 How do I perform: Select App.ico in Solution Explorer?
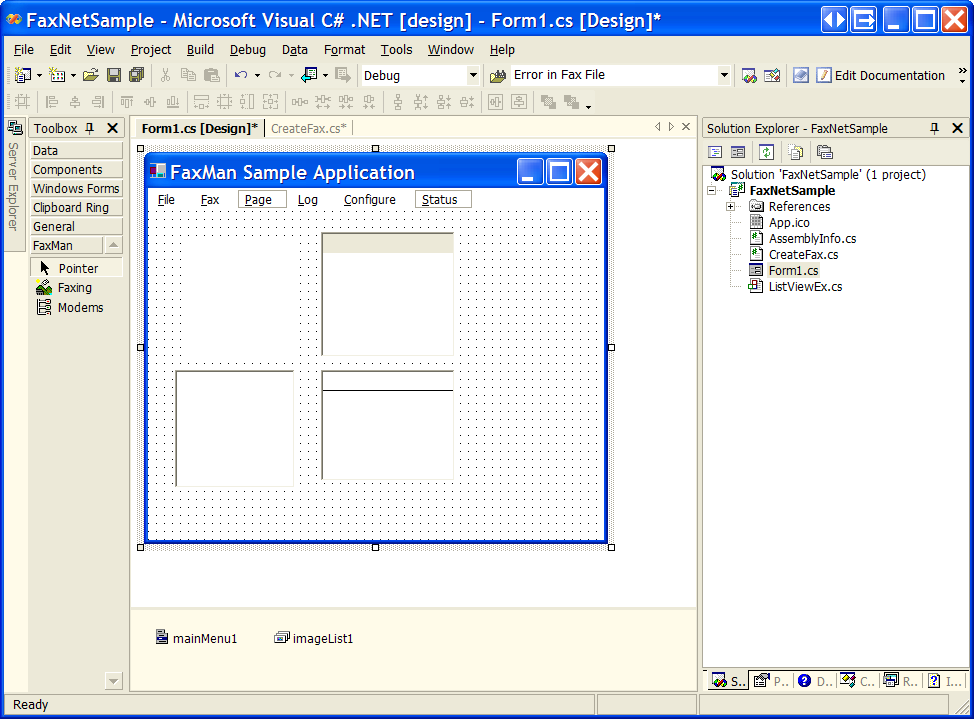pyautogui.click(x=789, y=222)
